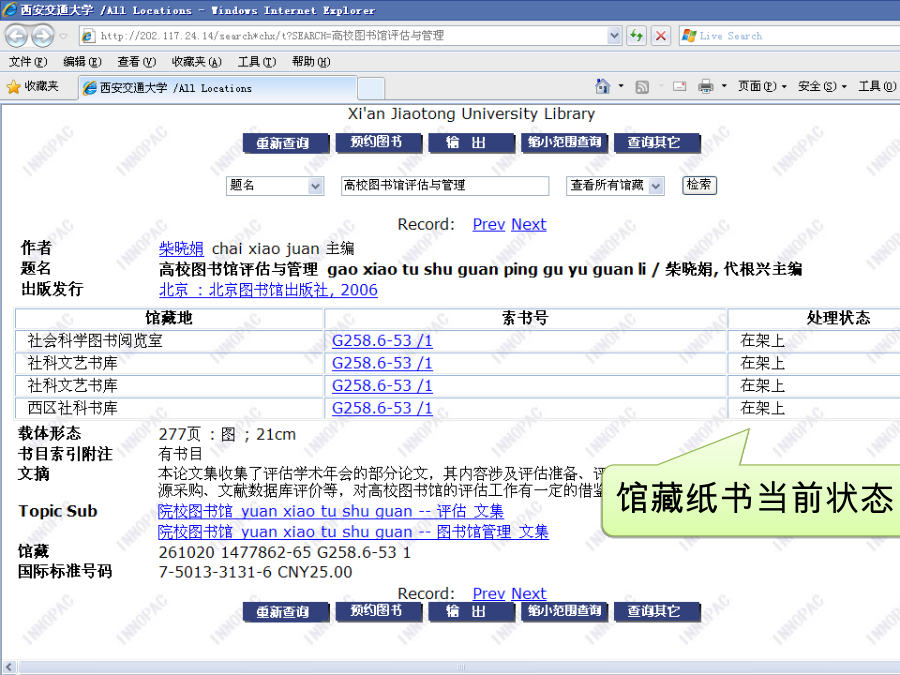Click the Home page icon
Screen dimensions: 900x675
[603, 86]
